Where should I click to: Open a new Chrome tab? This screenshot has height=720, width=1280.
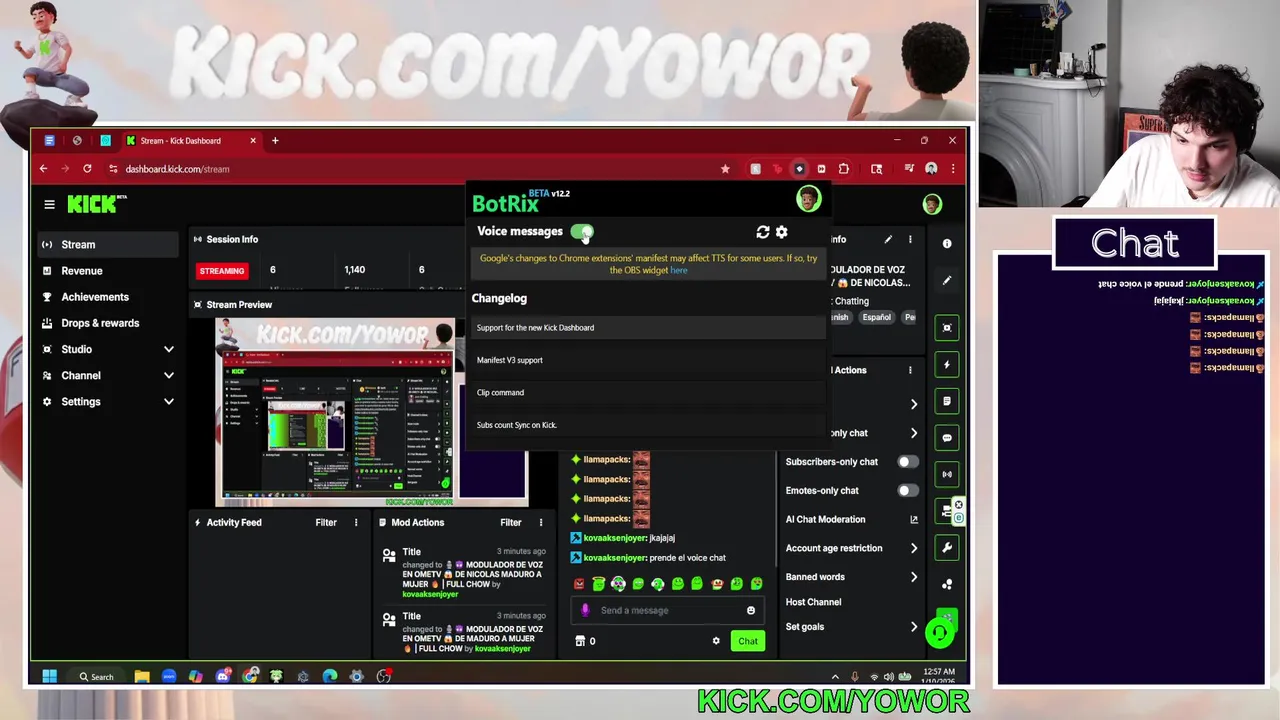click(275, 141)
